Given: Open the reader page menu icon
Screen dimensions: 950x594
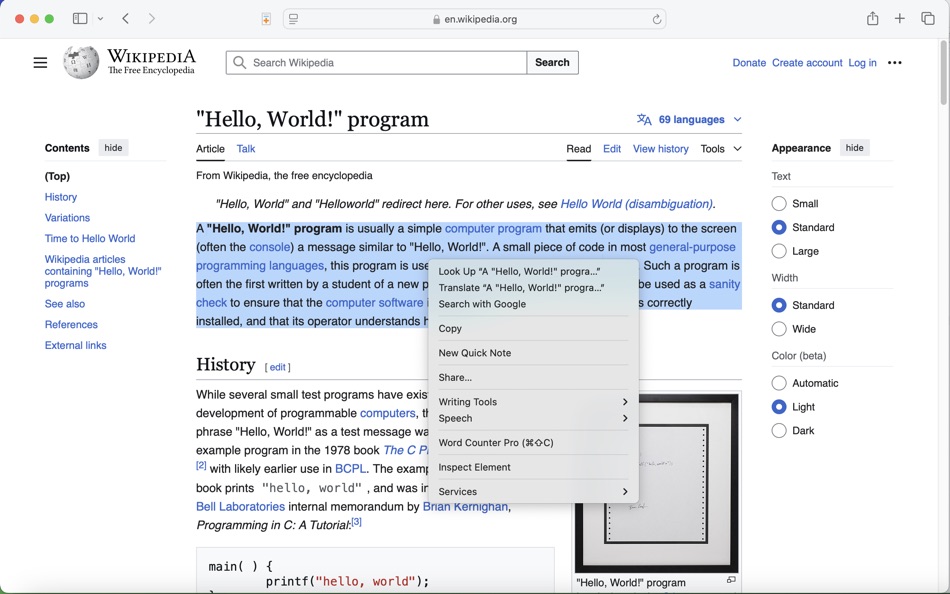Looking at the screenshot, I should [x=294, y=19].
